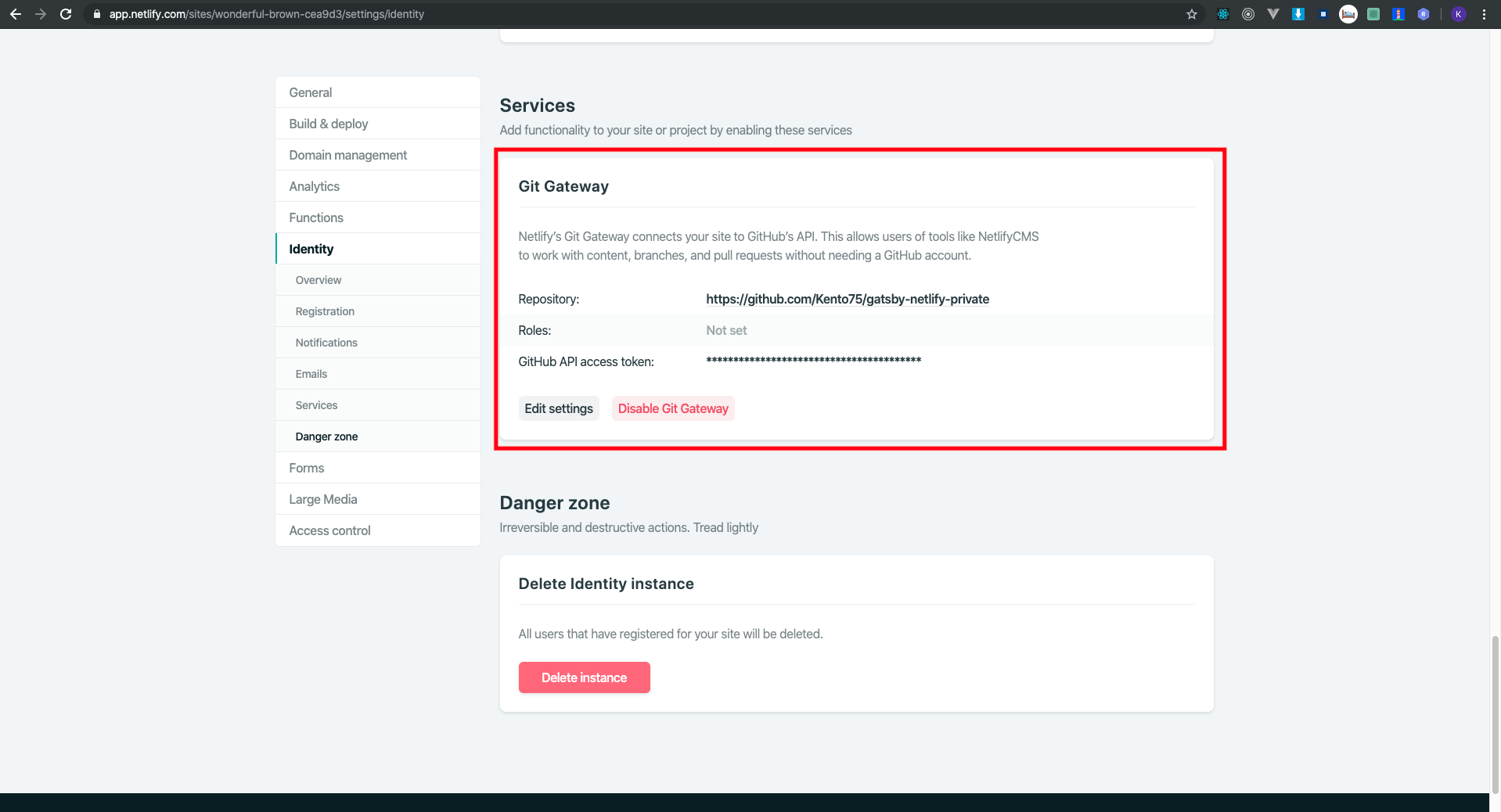This screenshot has height=812, width=1501.
Task: Click the Delete Identity instance heading
Action: (x=607, y=584)
